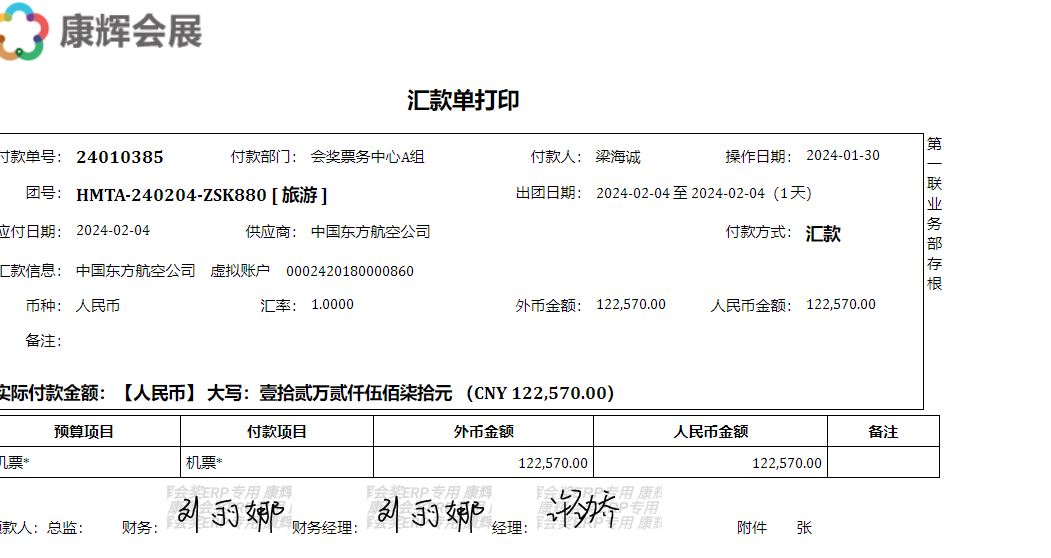1051x558 pixels.
Task: Click the 外币金额 table column header
Action: pyautogui.click(x=483, y=432)
